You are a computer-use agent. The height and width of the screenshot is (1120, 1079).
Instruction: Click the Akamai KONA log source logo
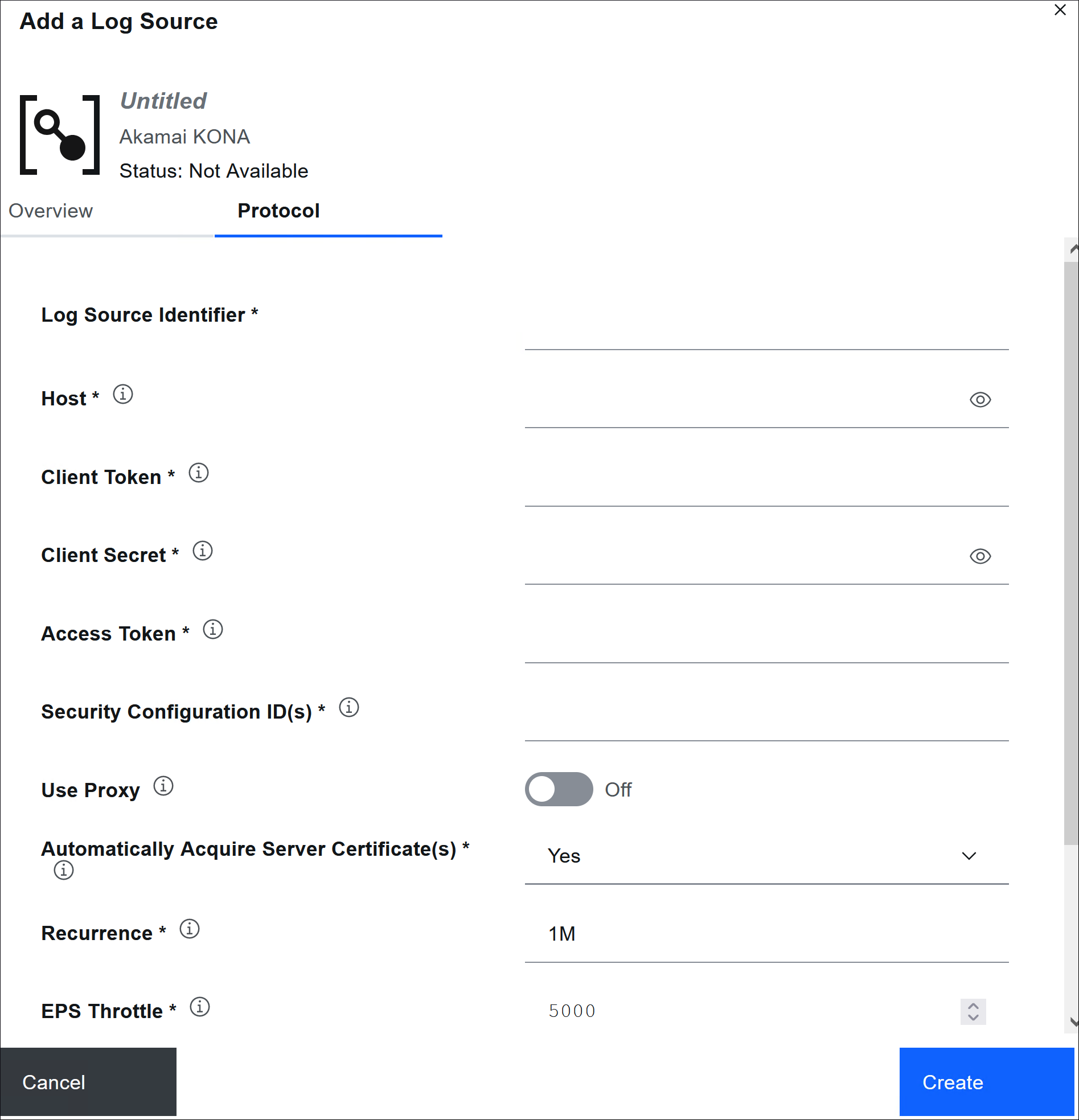click(60, 135)
